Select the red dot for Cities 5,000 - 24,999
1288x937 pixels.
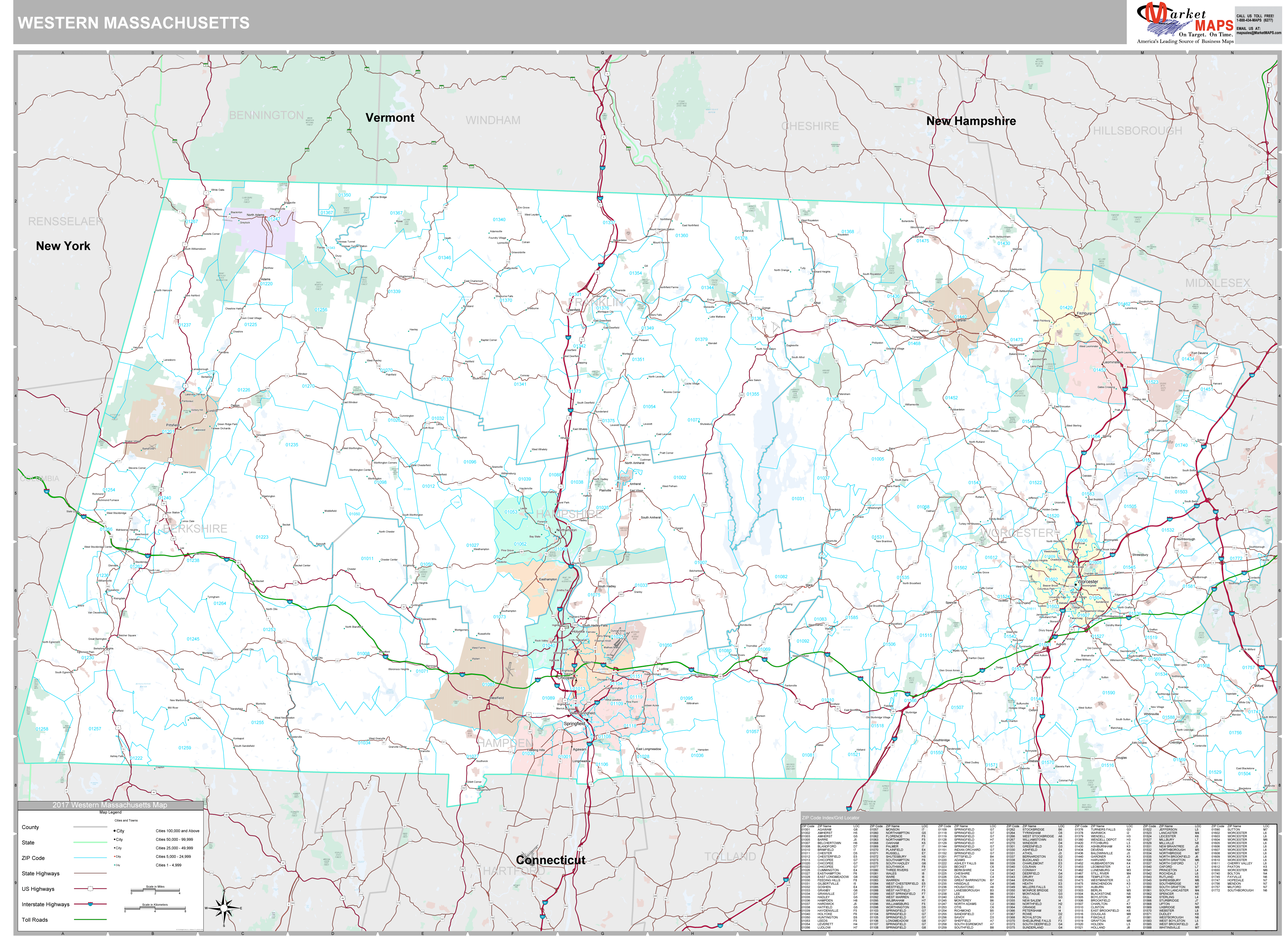(114, 856)
